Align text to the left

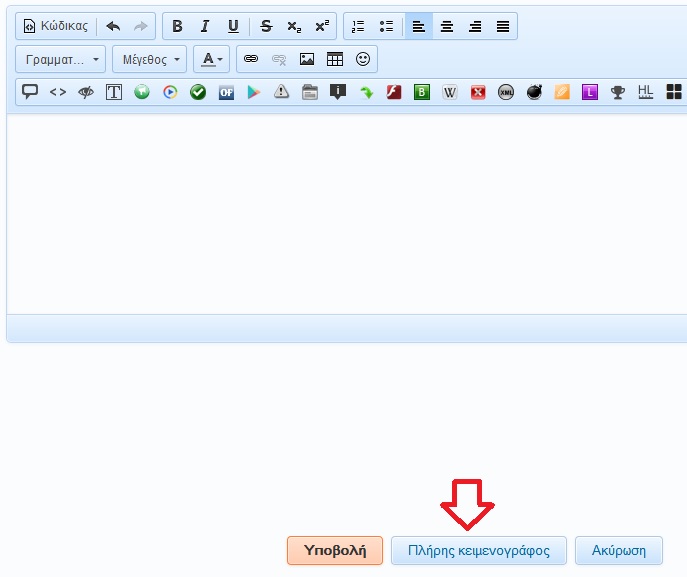(419, 26)
